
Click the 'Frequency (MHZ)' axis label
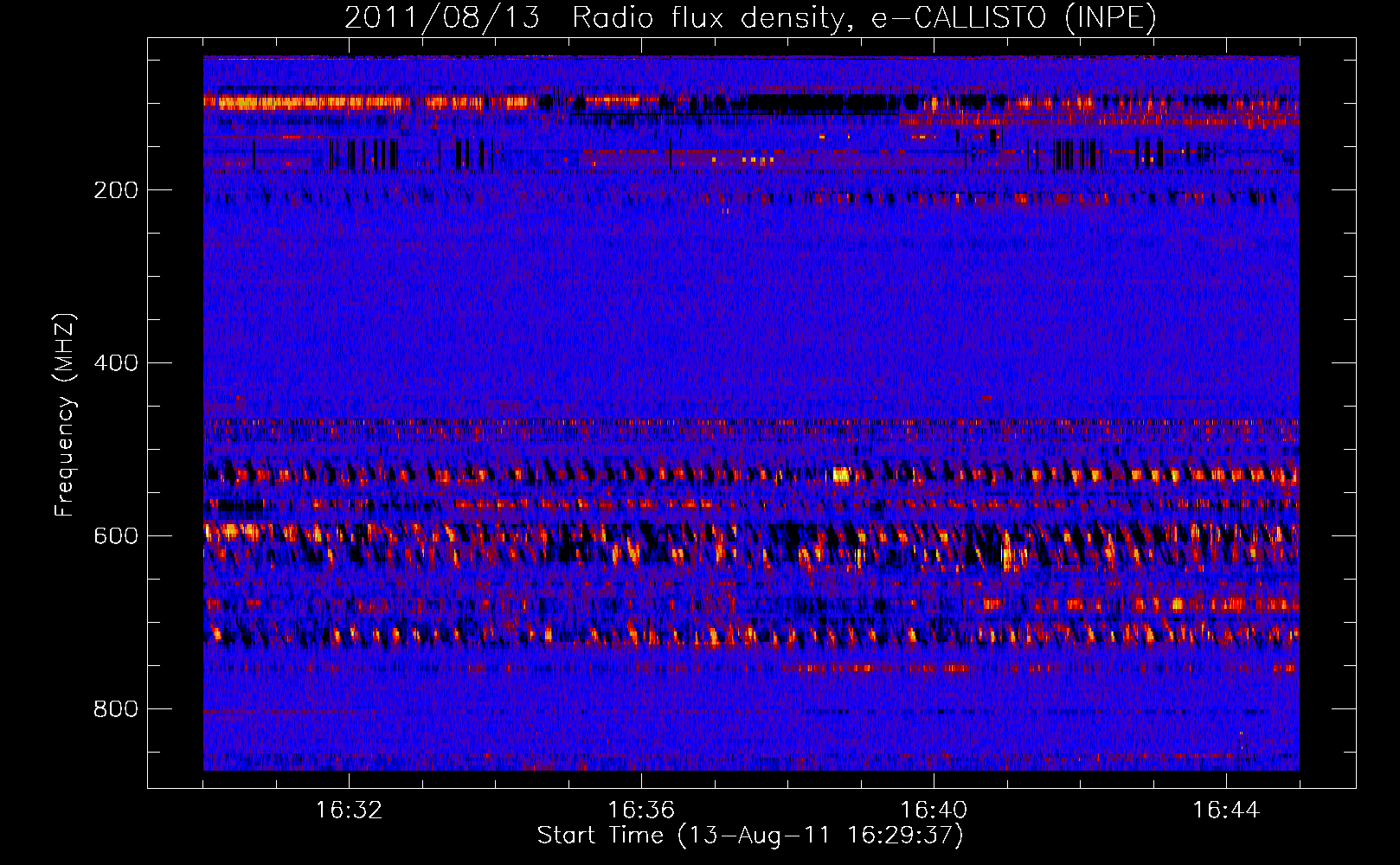click(x=65, y=414)
